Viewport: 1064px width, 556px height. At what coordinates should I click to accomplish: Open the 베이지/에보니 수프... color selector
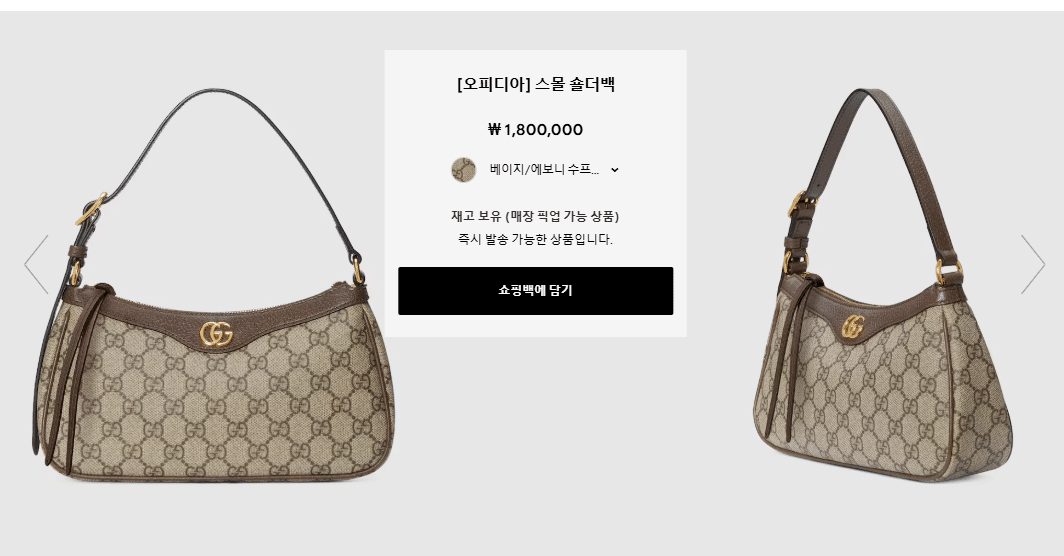[x=535, y=170]
